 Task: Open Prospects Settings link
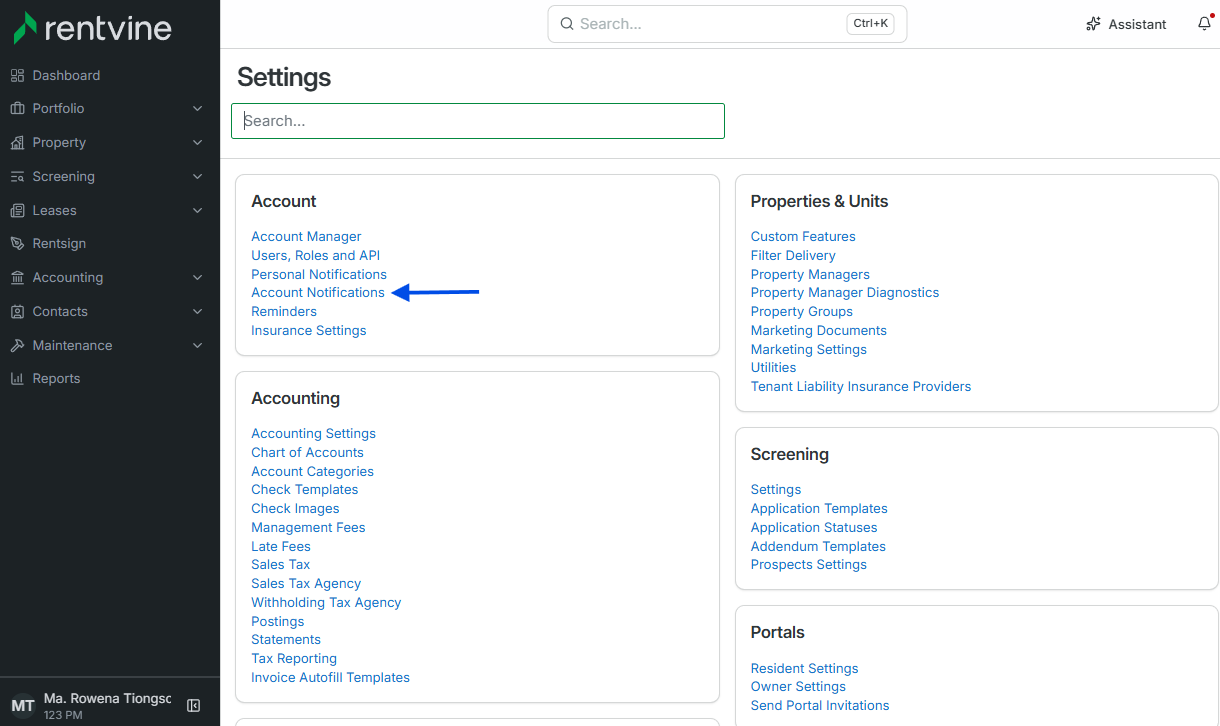(x=809, y=564)
